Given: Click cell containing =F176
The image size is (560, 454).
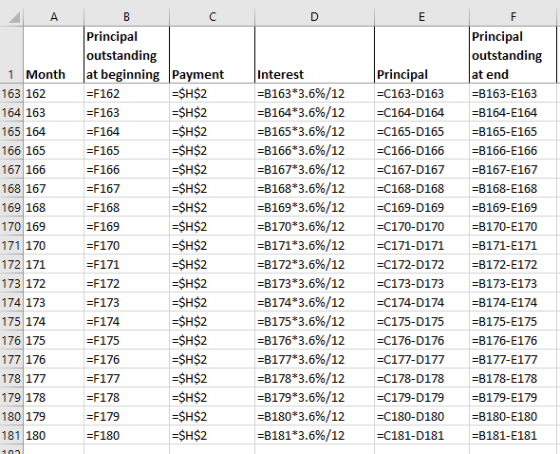Looking at the screenshot, I should [126, 359].
